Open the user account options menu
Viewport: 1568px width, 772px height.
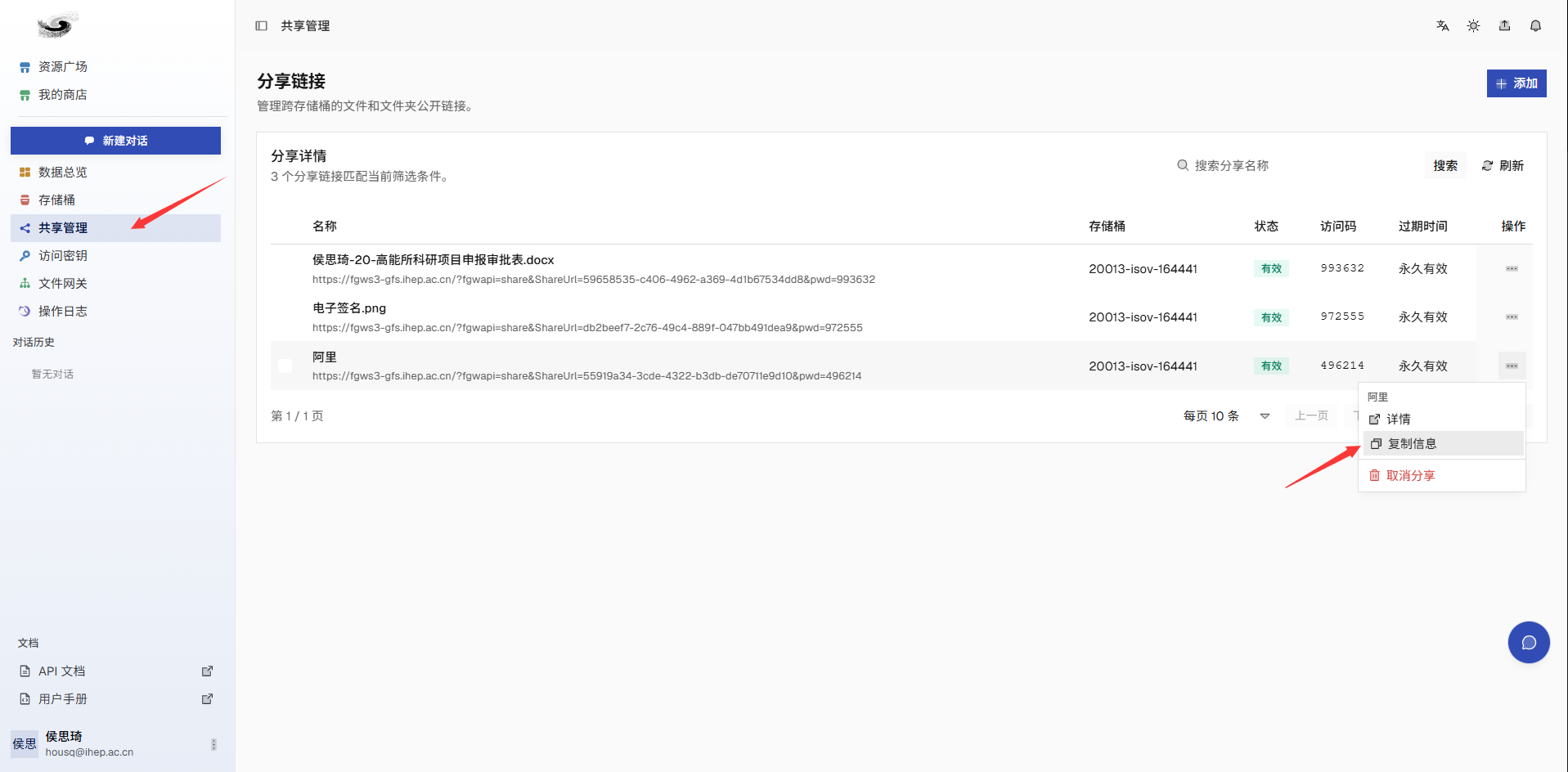tap(213, 744)
